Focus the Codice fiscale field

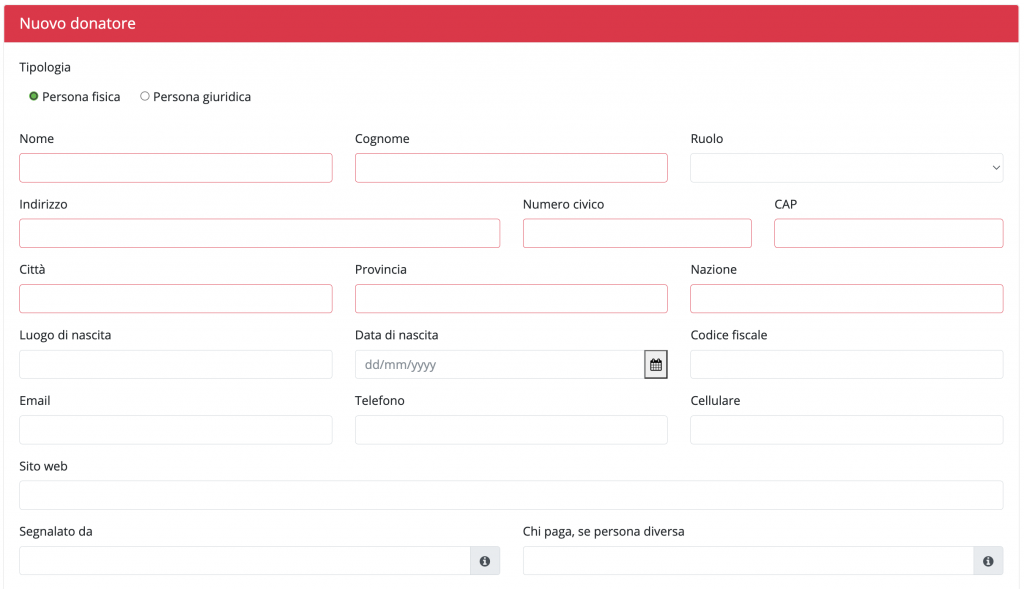tap(846, 364)
